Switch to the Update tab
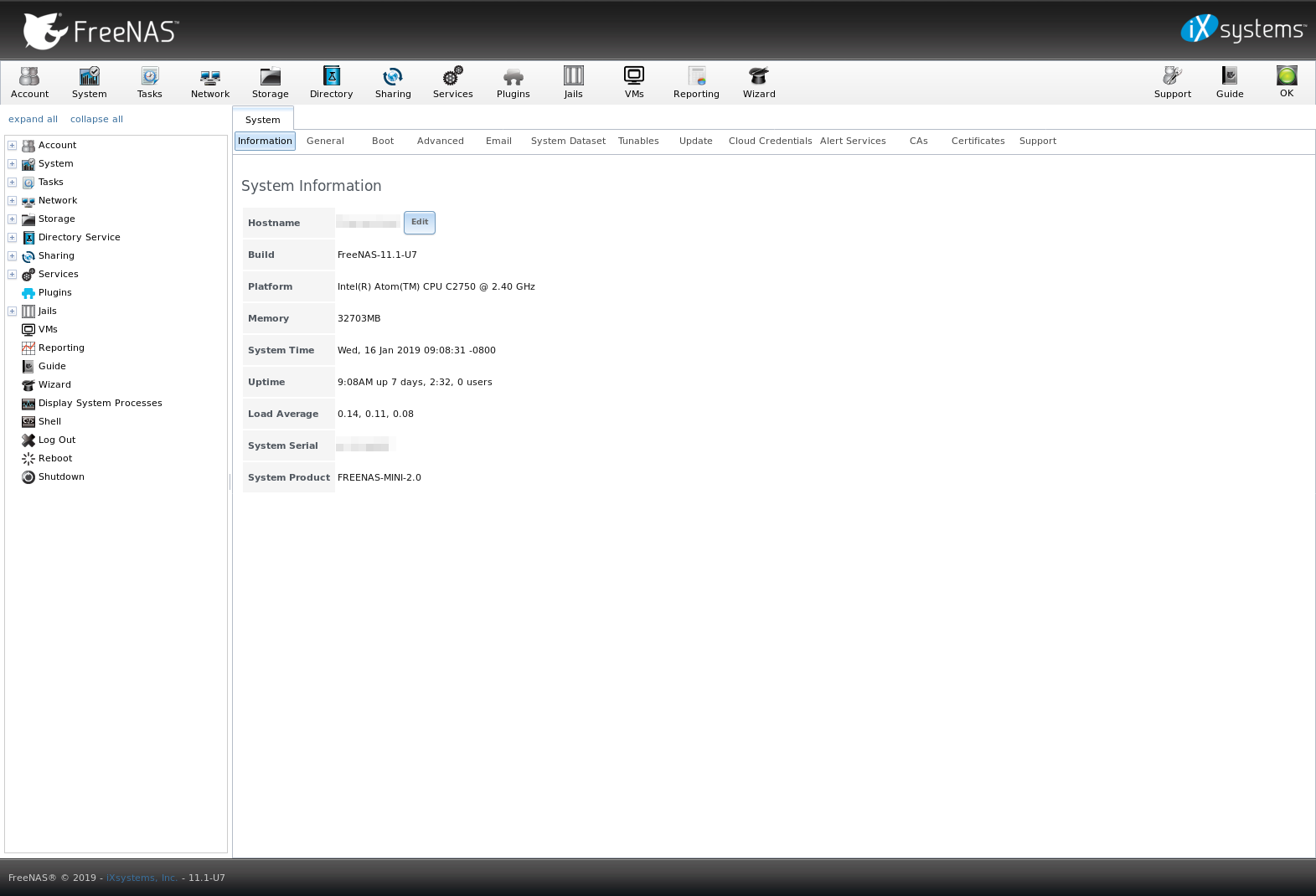Screen dimensions: 1316x896 pyautogui.click(x=696, y=141)
